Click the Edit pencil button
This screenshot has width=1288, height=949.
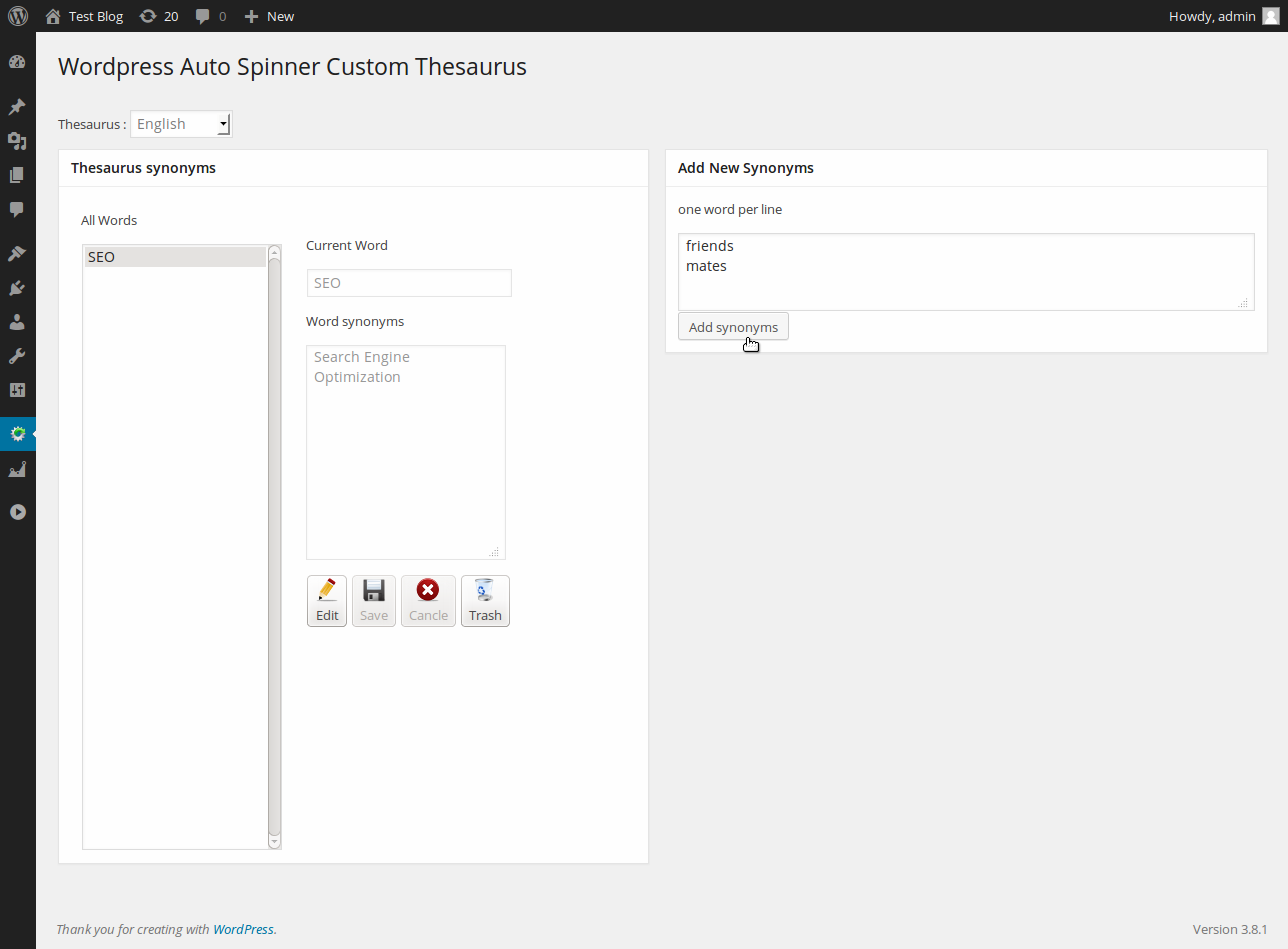pos(327,601)
